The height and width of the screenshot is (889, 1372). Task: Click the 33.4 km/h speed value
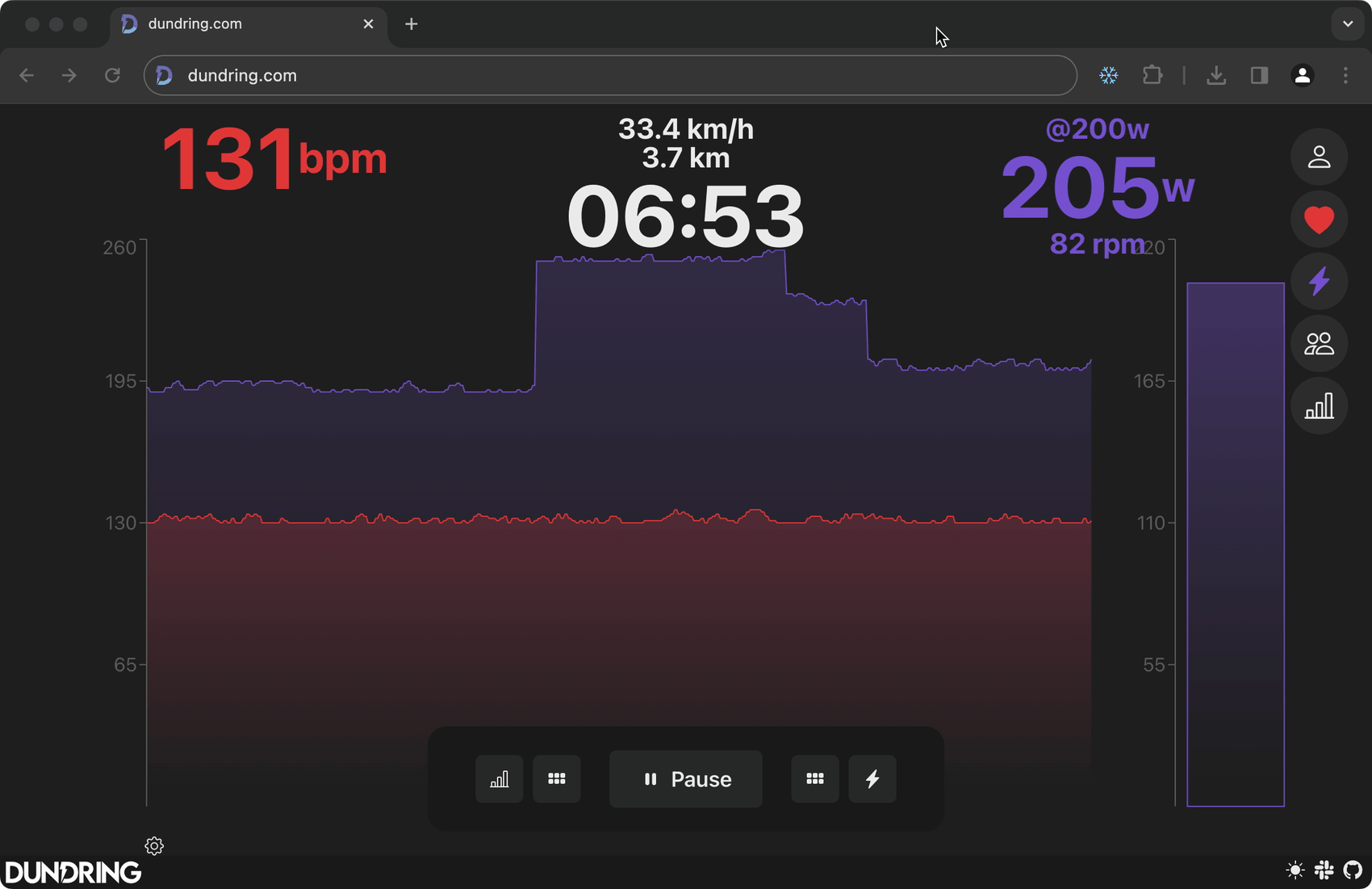tap(686, 129)
